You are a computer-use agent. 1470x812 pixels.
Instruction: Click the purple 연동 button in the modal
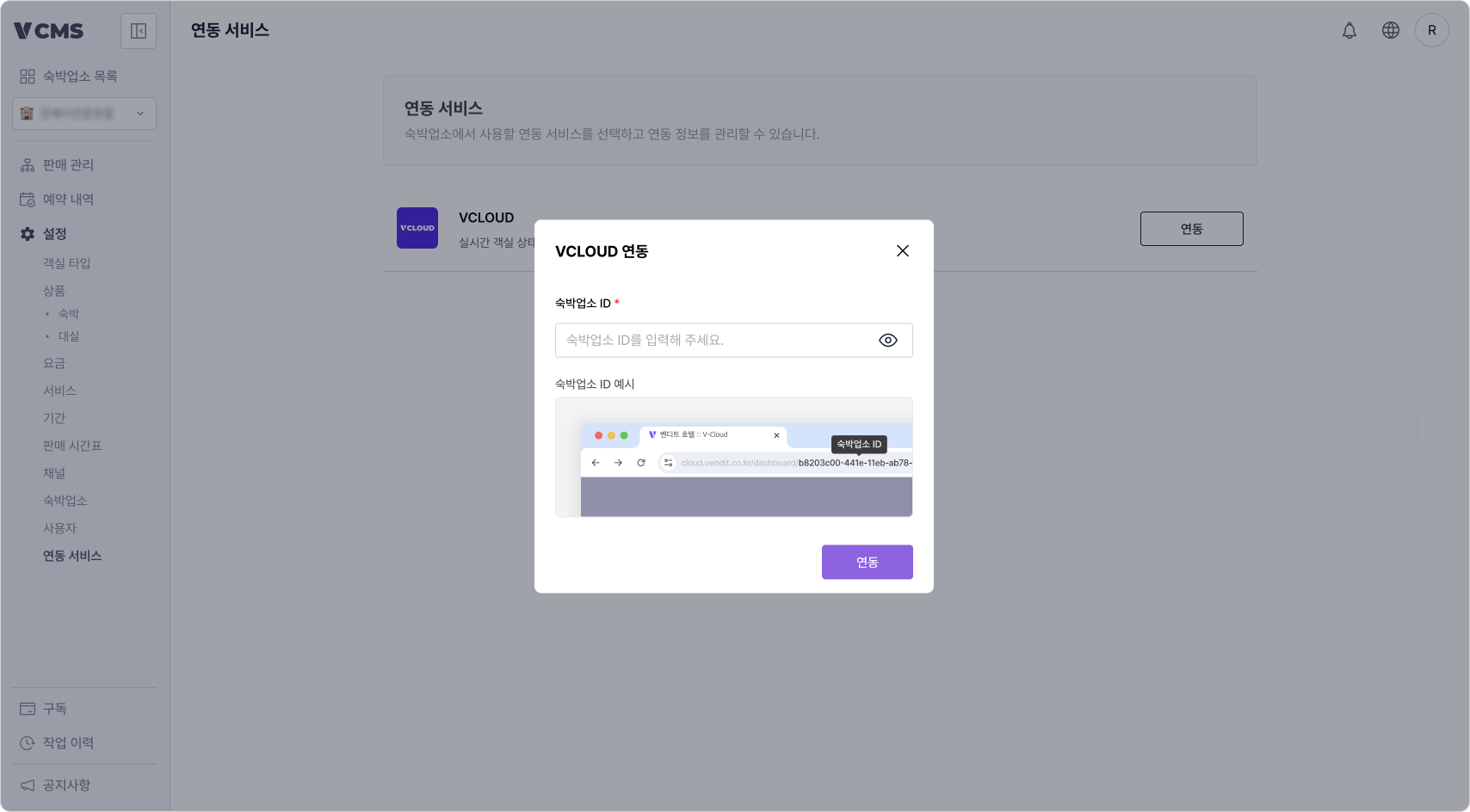click(x=867, y=562)
